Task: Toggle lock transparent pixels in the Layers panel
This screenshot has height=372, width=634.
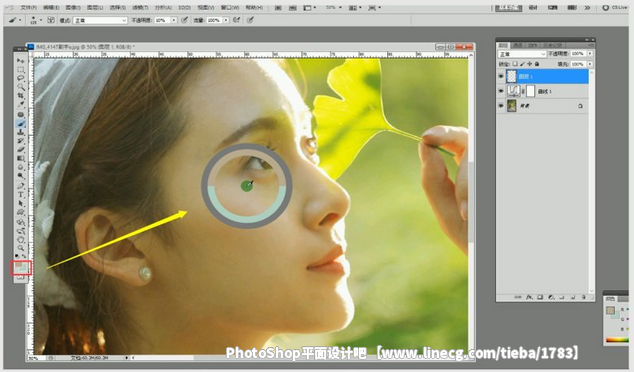Action: click(x=515, y=64)
